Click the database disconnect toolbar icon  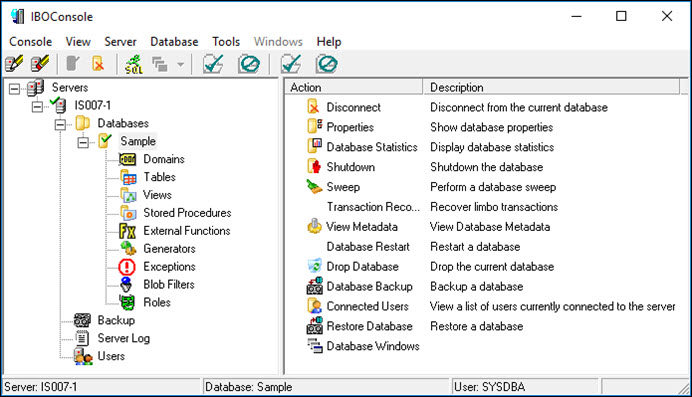pyautogui.click(x=98, y=64)
